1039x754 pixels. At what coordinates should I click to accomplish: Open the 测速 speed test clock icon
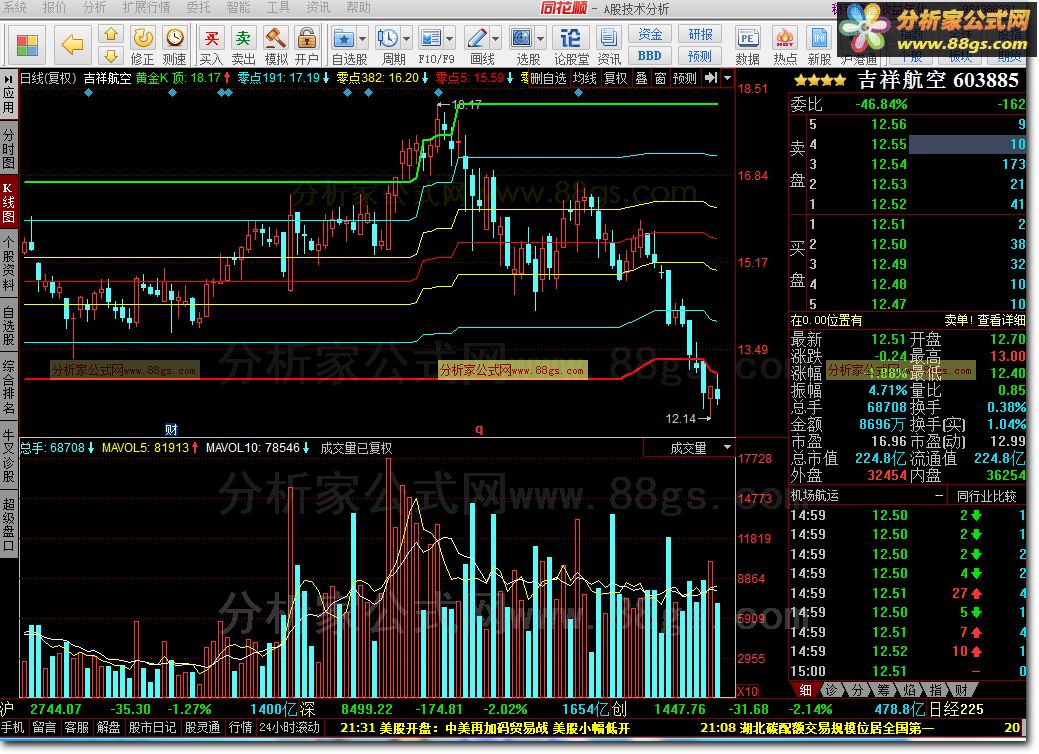(x=174, y=45)
